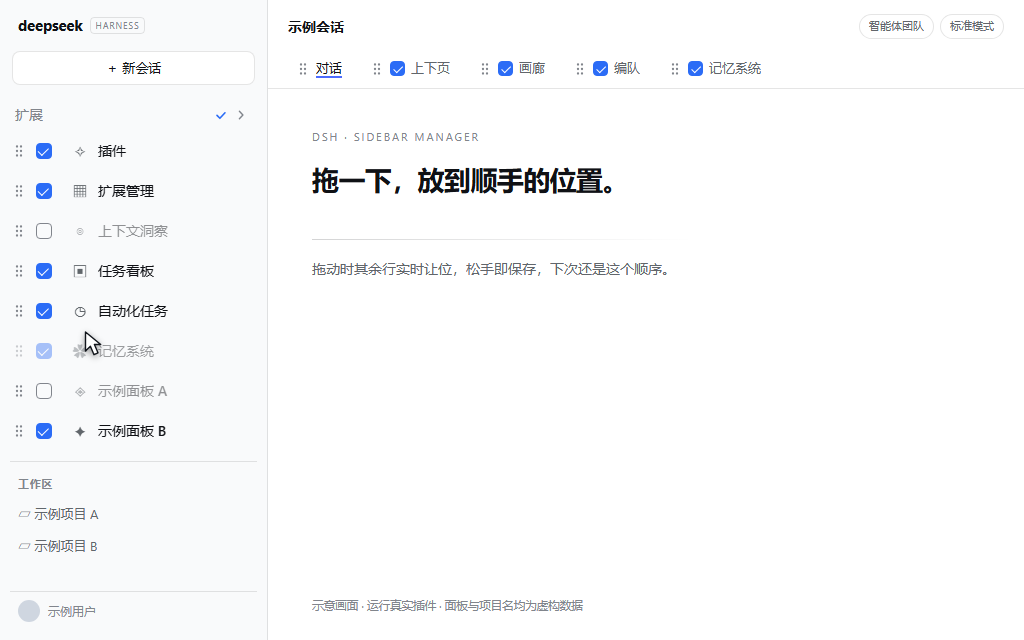Click the 工作区 section heading
Viewport: 1024px width, 640px height.
coord(35,484)
